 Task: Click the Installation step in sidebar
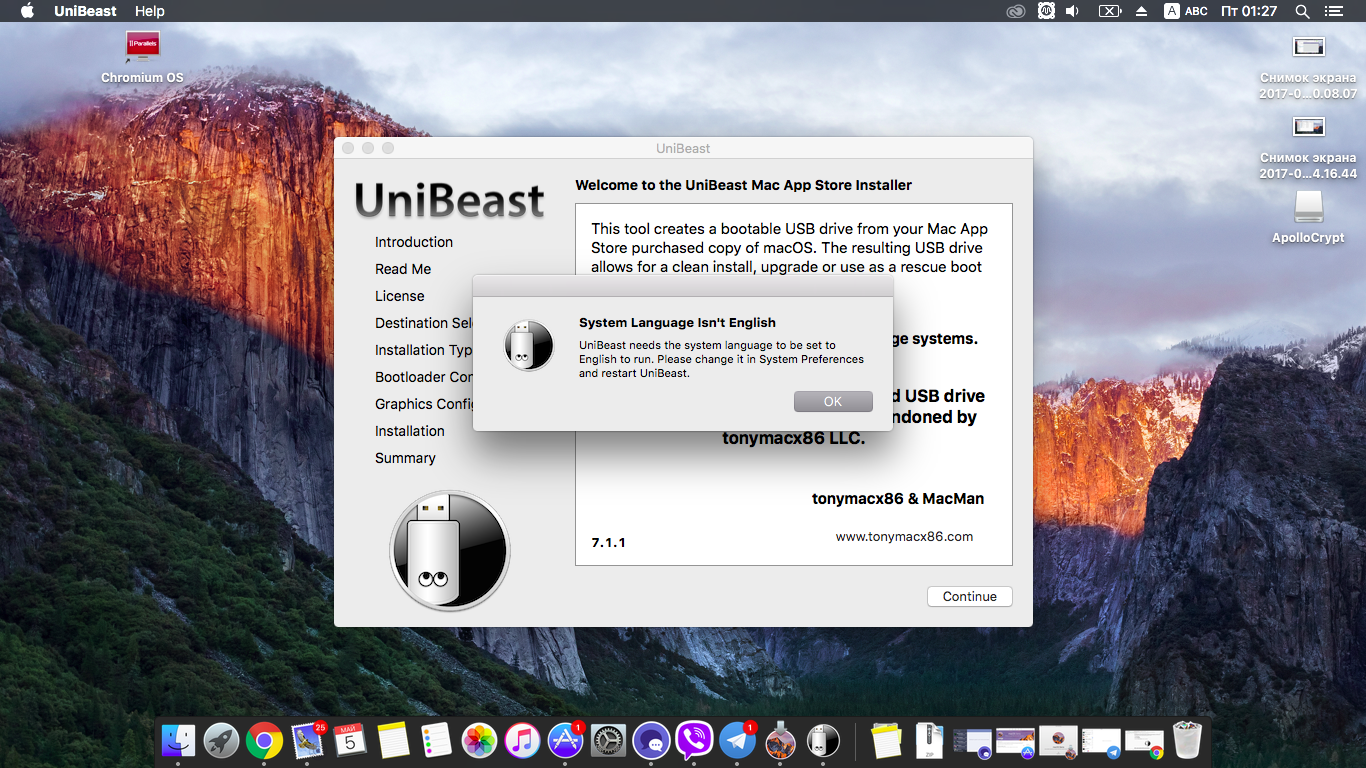pyautogui.click(x=410, y=431)
